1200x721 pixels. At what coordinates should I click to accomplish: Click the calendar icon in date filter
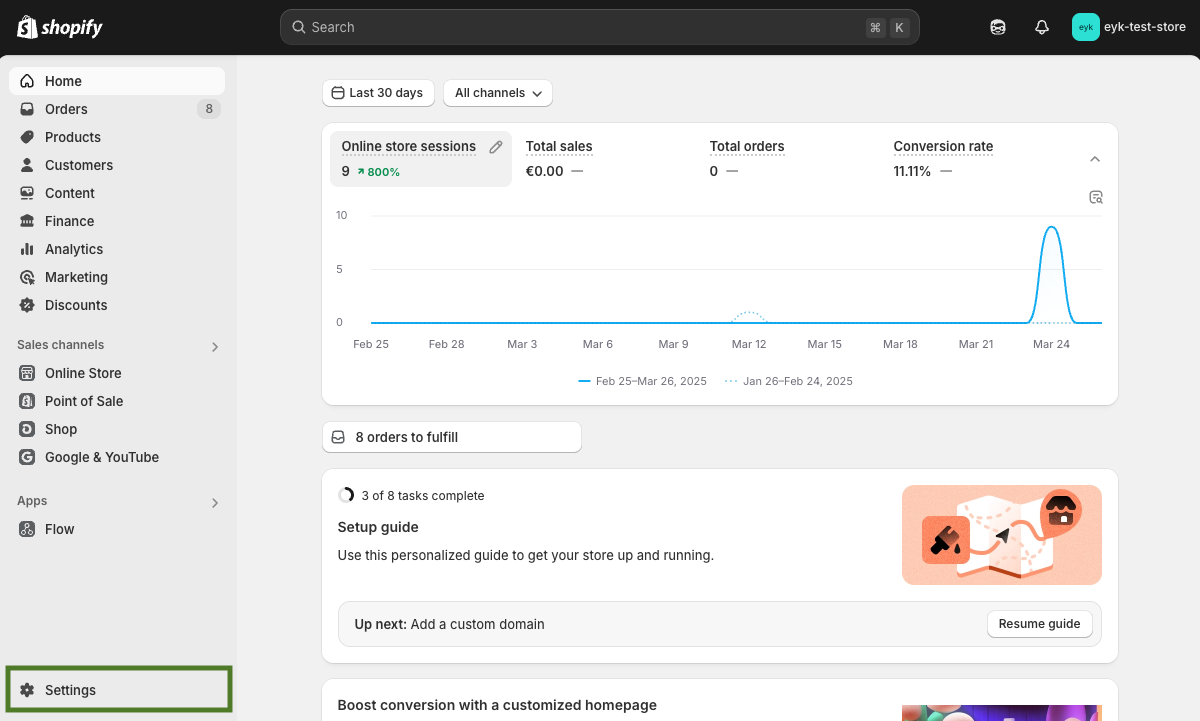(338, 93)
